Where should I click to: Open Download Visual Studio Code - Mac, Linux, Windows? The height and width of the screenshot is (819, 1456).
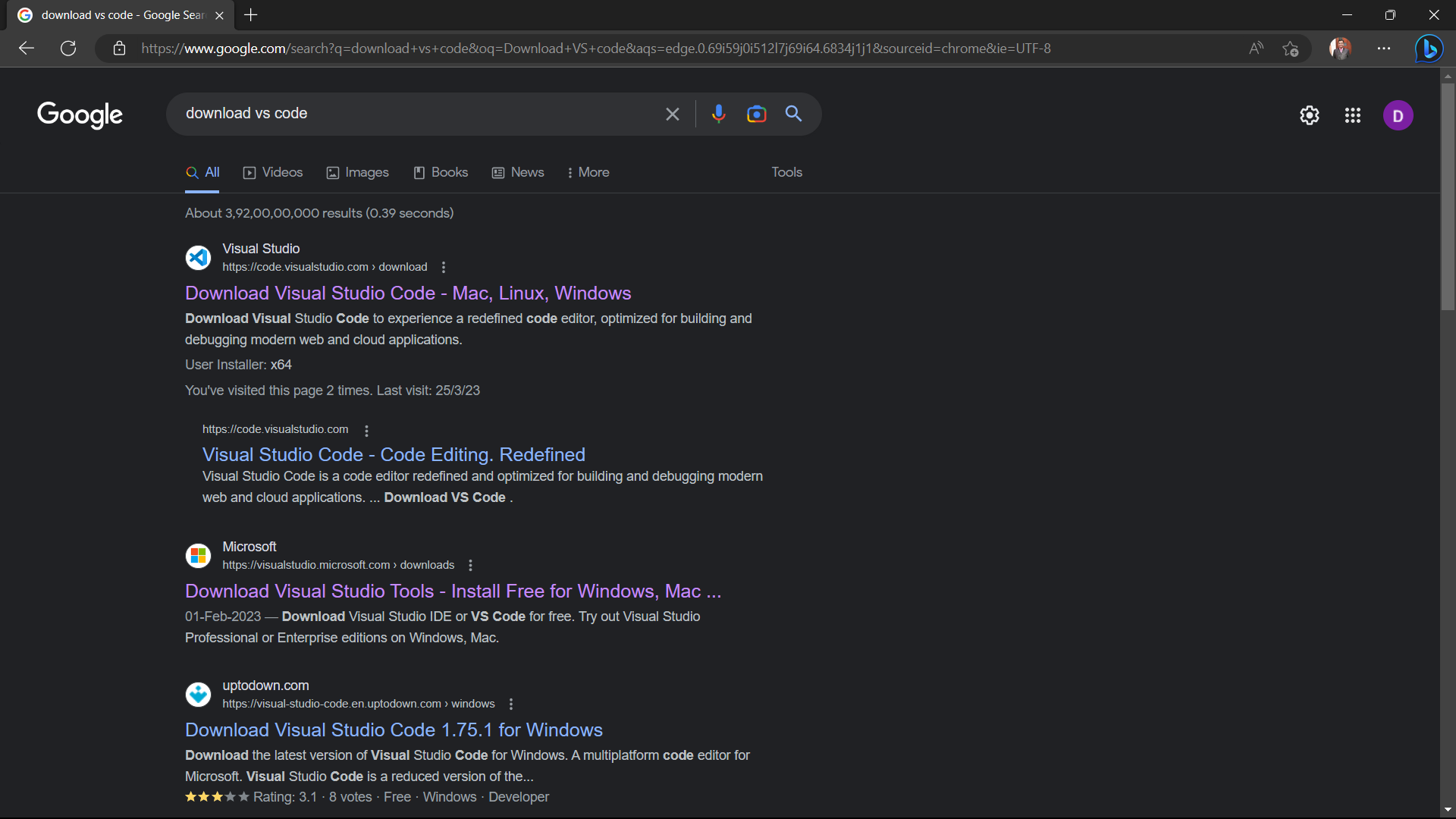(x=408, y=293)
